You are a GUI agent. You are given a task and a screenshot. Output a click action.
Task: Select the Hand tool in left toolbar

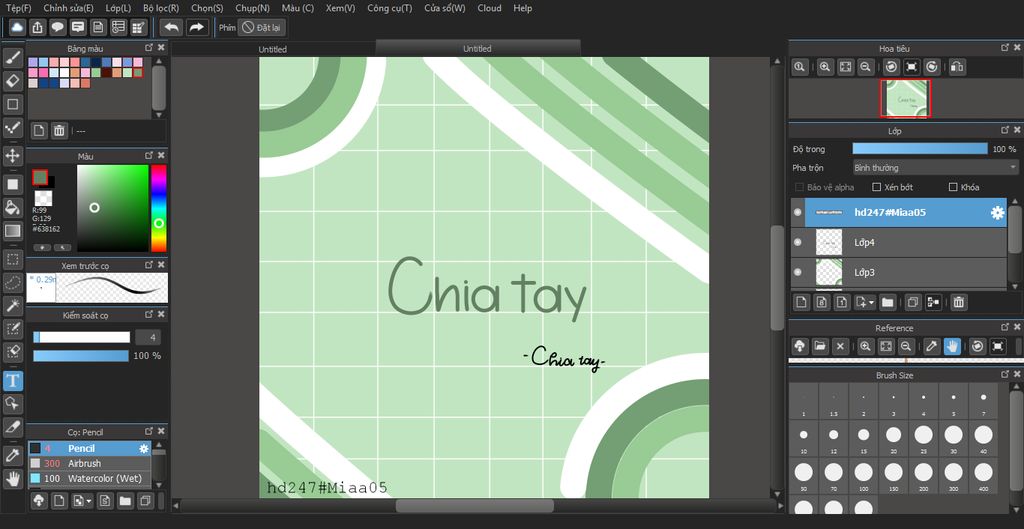[x=12, y=479]
